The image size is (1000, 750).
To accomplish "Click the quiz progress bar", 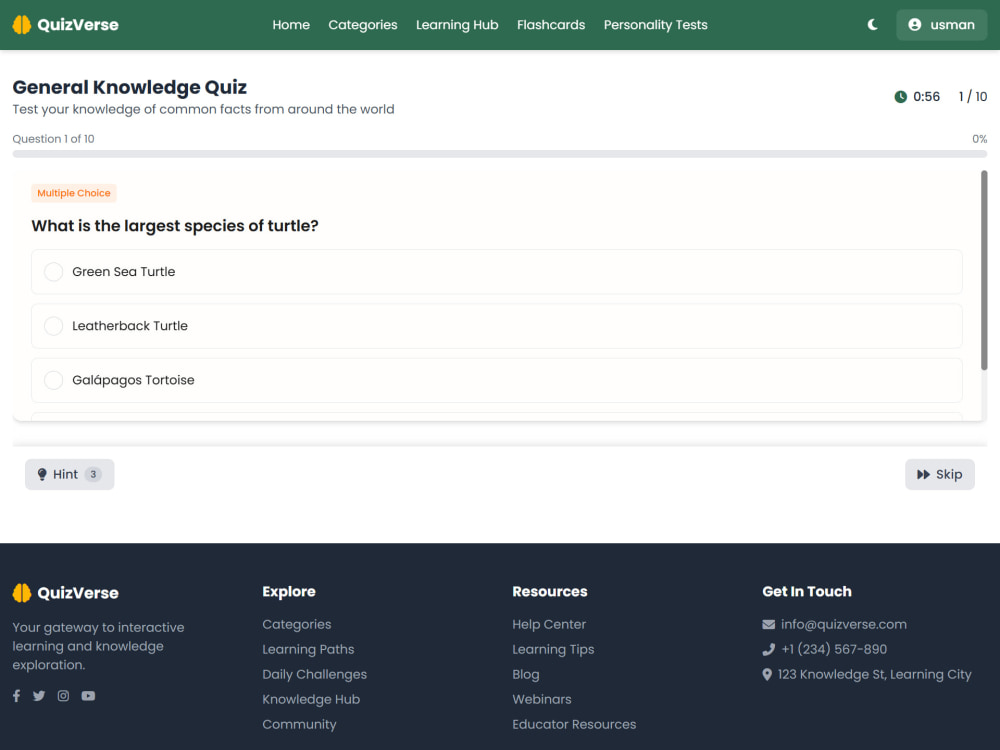I will coord(500,154).
